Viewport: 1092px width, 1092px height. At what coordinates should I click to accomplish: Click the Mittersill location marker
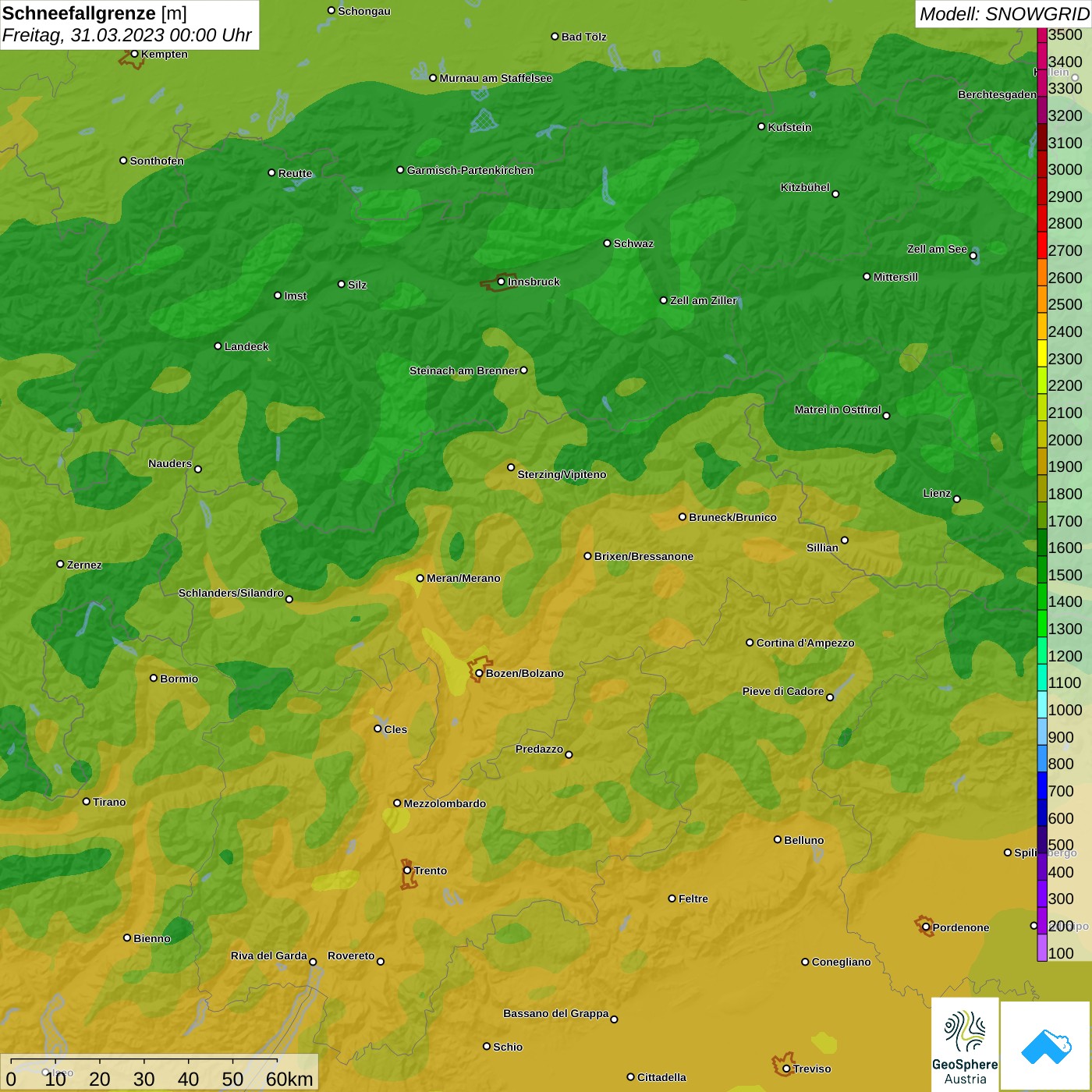coord(867,276)
